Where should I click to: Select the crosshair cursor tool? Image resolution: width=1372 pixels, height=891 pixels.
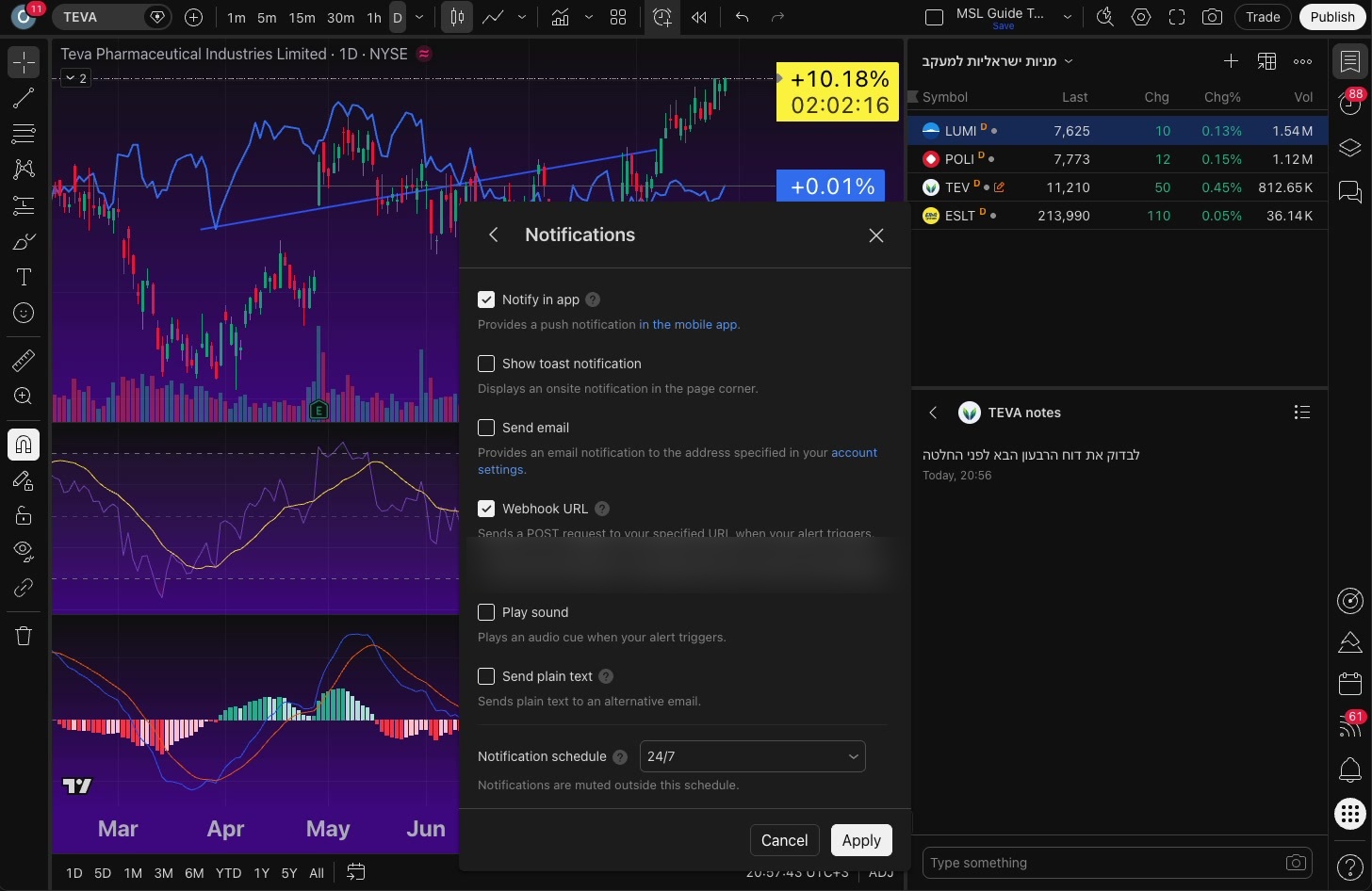coord(24,62)
